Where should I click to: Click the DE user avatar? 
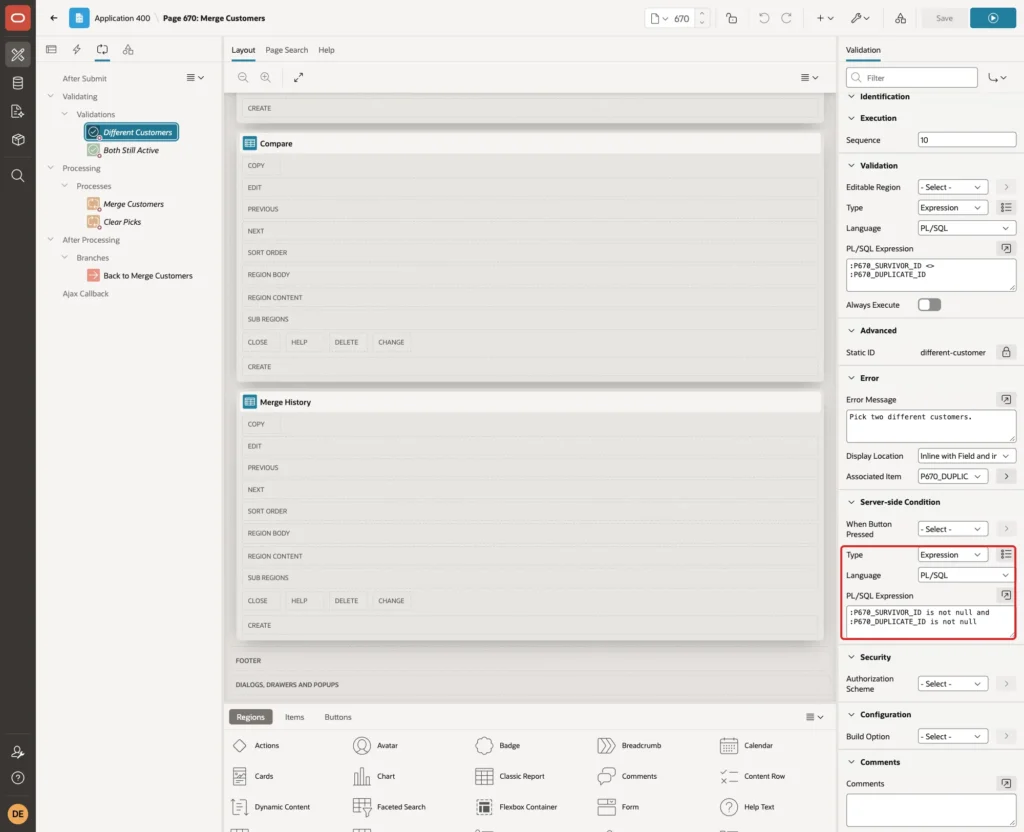click(x=18, y=814)
